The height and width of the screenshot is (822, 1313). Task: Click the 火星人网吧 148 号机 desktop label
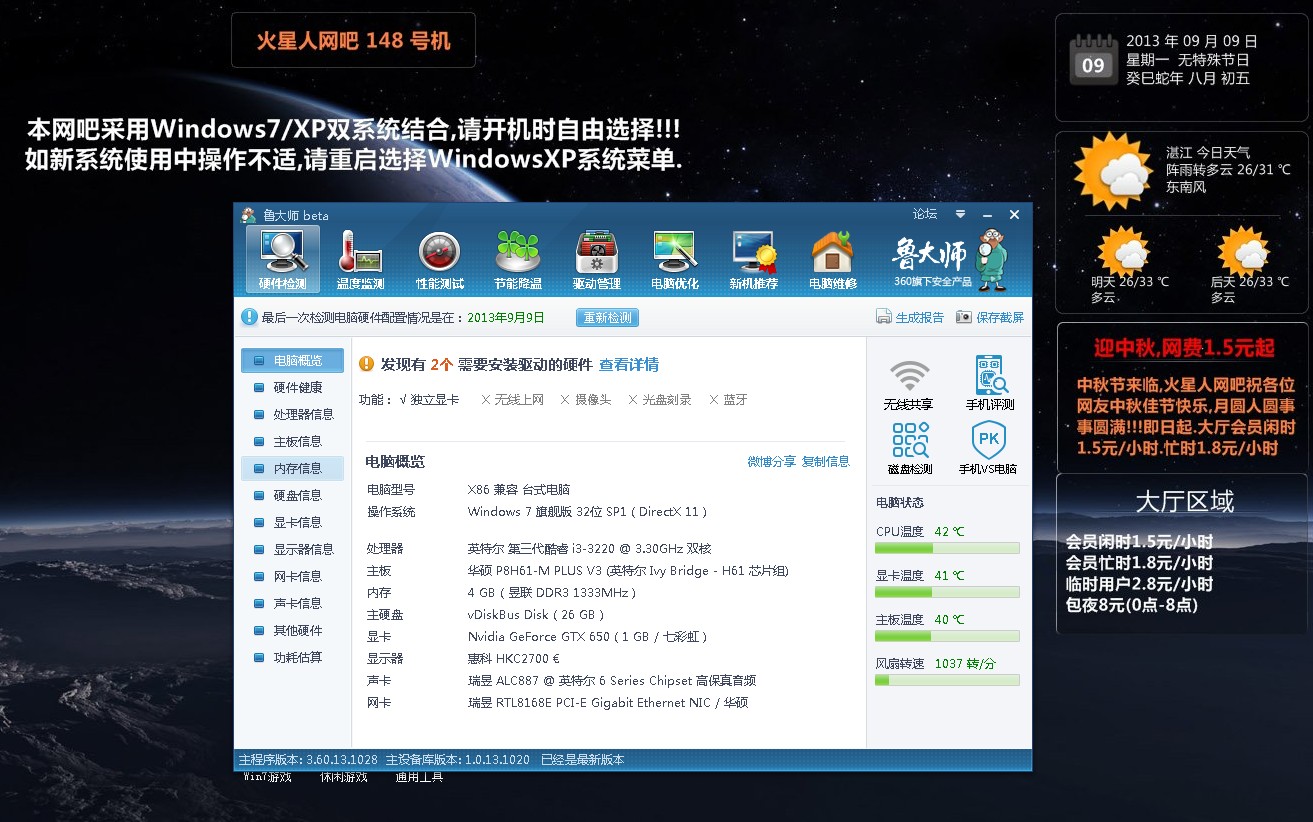click(353, 41)
